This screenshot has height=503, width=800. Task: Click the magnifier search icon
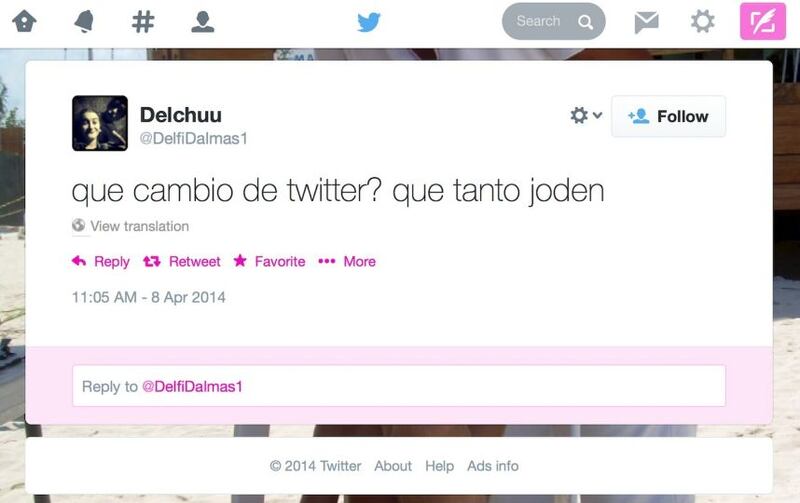coord(586,22)
